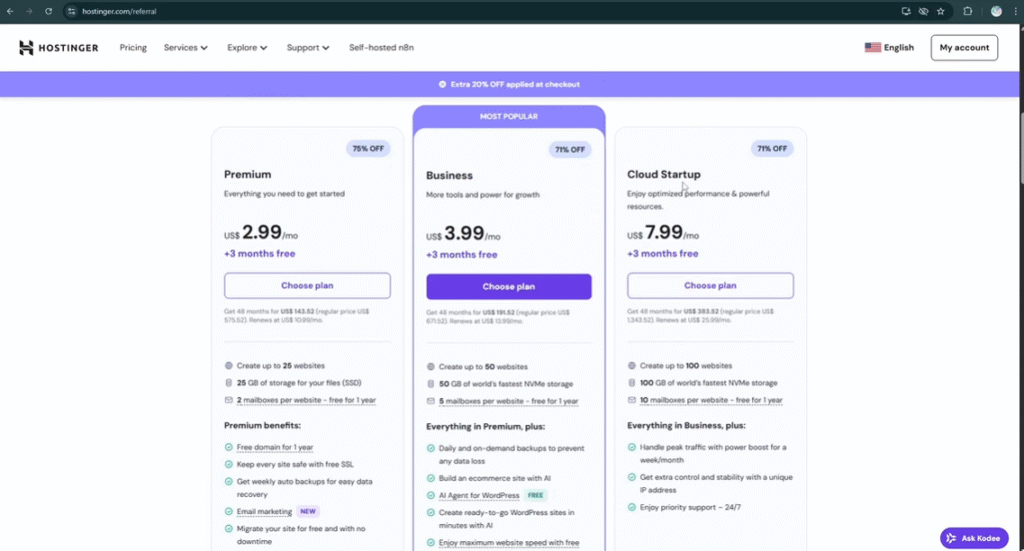Screen dimensions: 1024x551
Task: Expand the Explore dropdown menu
Action: tap(247, 48)
